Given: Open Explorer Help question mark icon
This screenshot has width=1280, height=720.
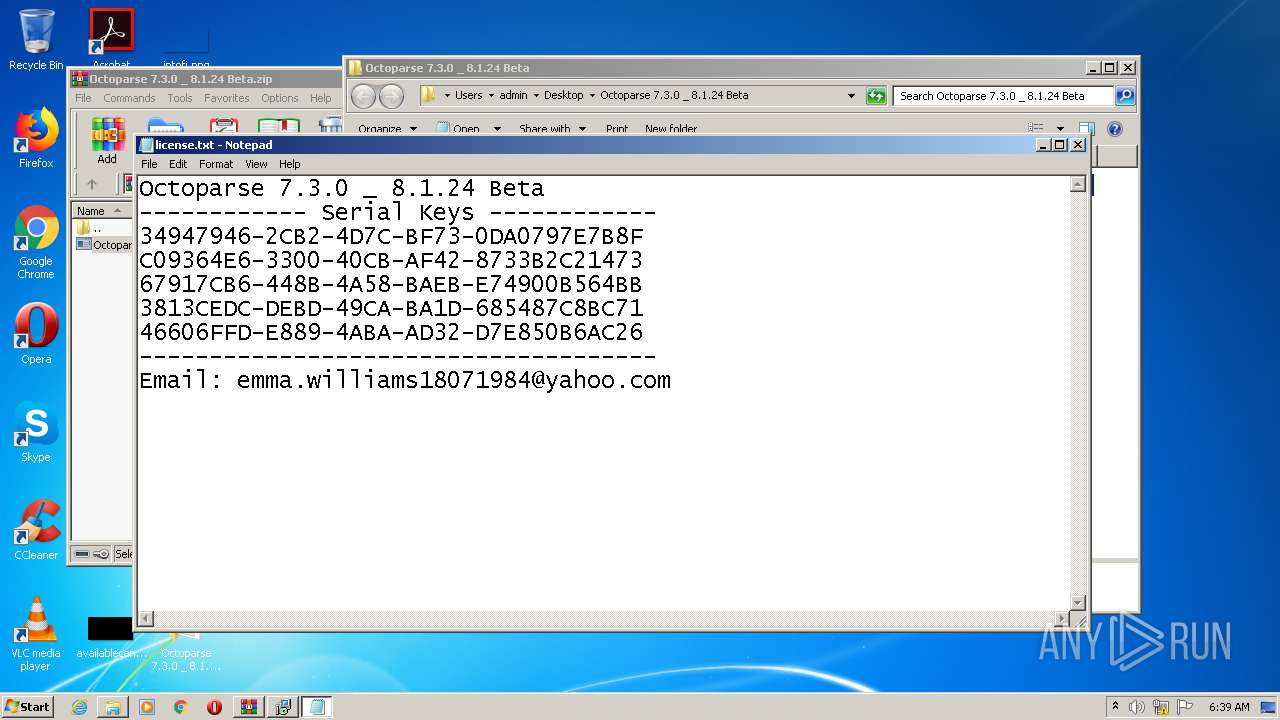Looking at the screenshot, I should (1115, 129).
